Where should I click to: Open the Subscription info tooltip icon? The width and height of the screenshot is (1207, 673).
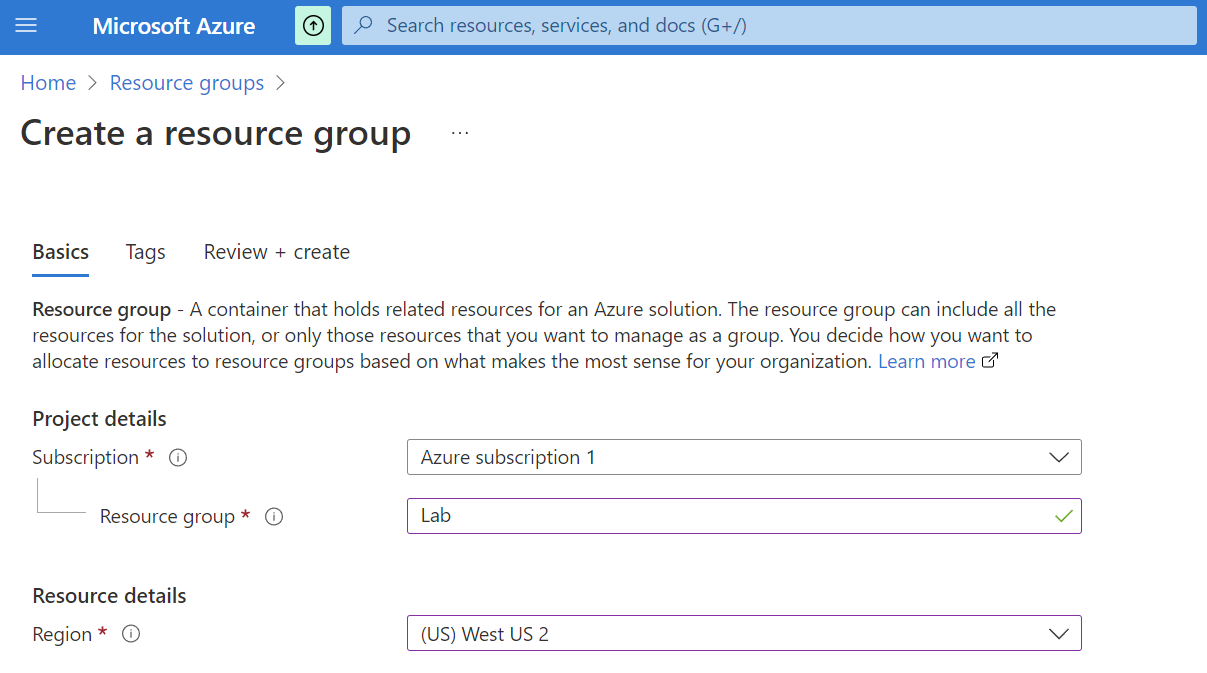tap(177, 457)
